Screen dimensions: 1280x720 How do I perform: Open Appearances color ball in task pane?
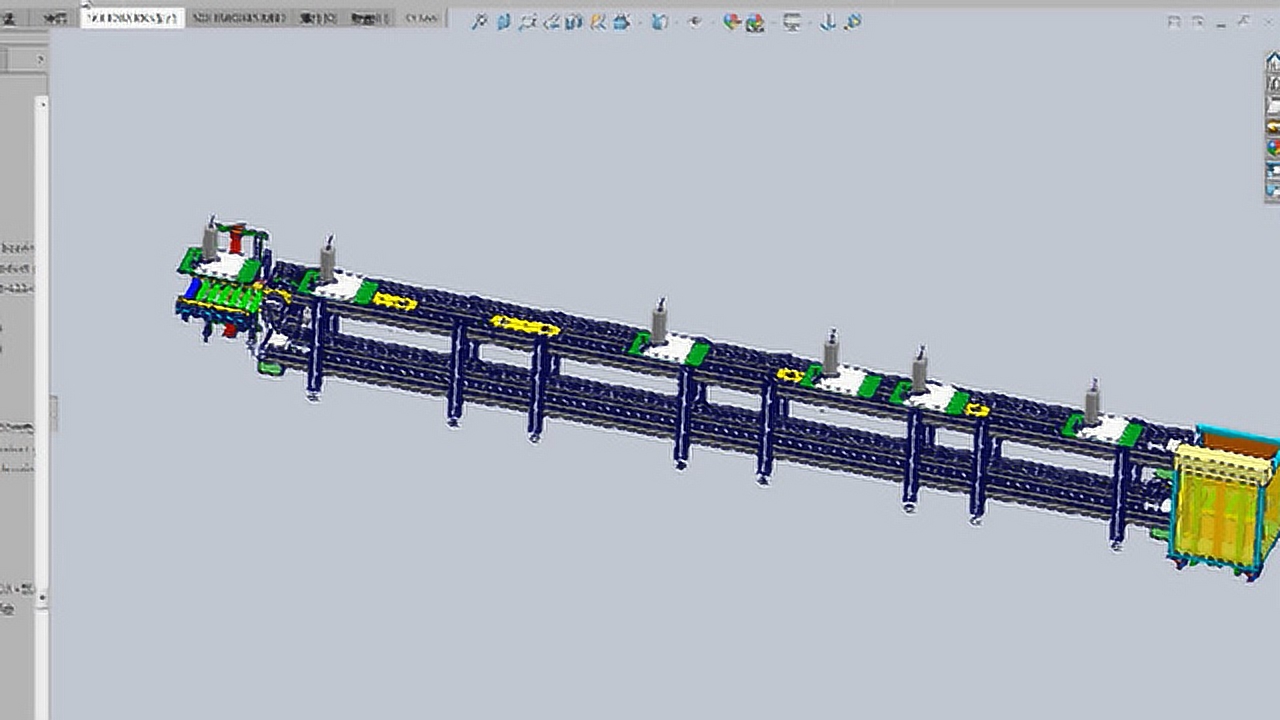[1273, 148]
